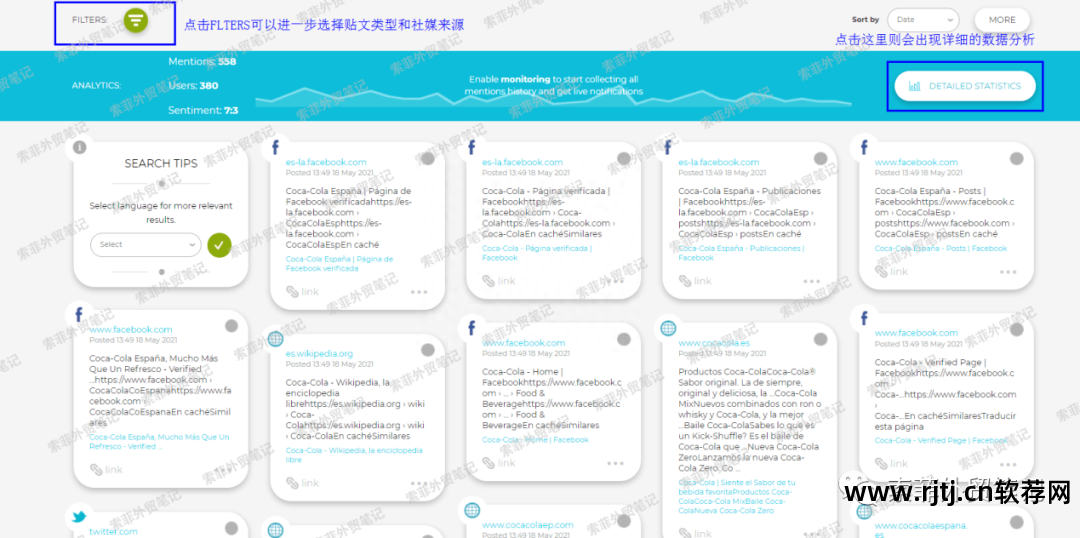Click the globe icon on www.cocacola.es card
This screenshot has height=538, width=1080.
point(668,329)
